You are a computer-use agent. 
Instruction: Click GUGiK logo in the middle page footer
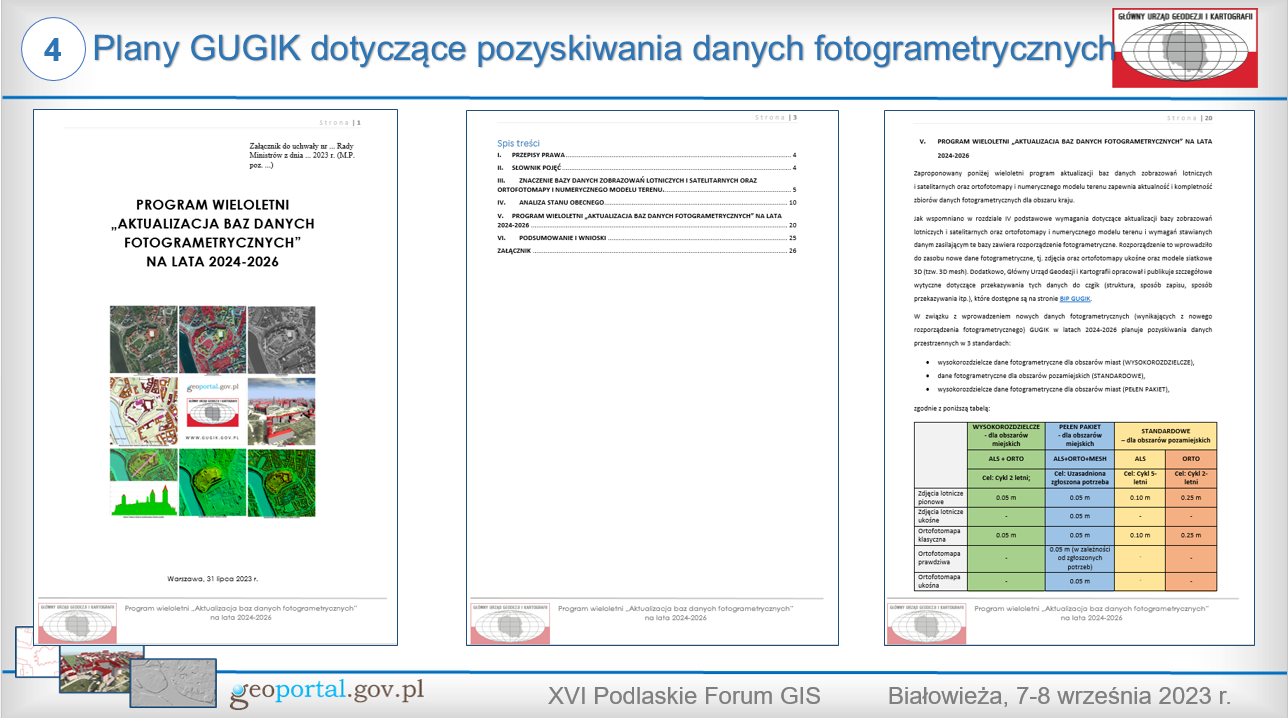[x=509, y=622]
